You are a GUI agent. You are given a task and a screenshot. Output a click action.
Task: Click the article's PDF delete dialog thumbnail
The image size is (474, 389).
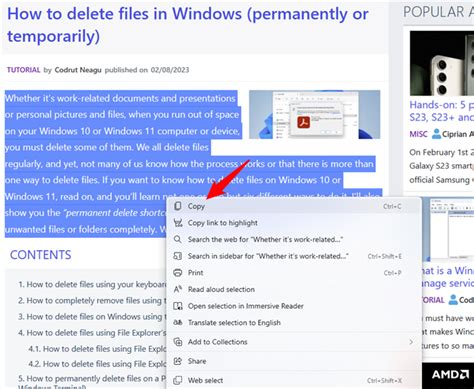[x=314, y=114]
